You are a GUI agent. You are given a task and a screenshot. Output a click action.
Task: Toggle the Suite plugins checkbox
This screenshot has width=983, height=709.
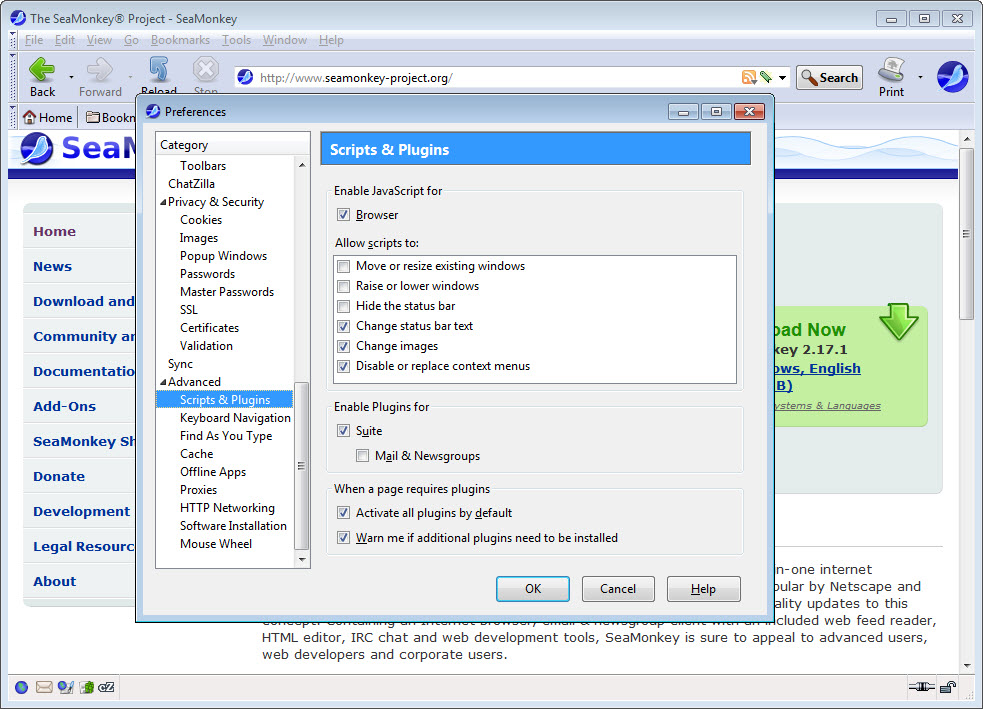(344, 431)
